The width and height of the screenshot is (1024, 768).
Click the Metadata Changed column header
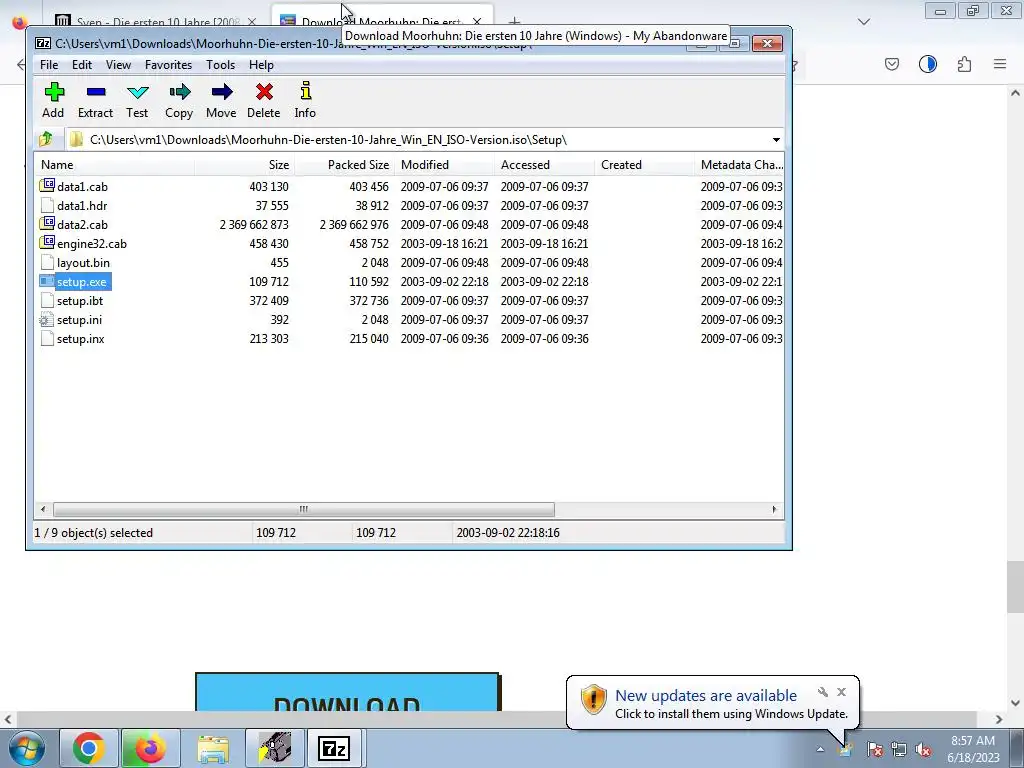point(741,165)
